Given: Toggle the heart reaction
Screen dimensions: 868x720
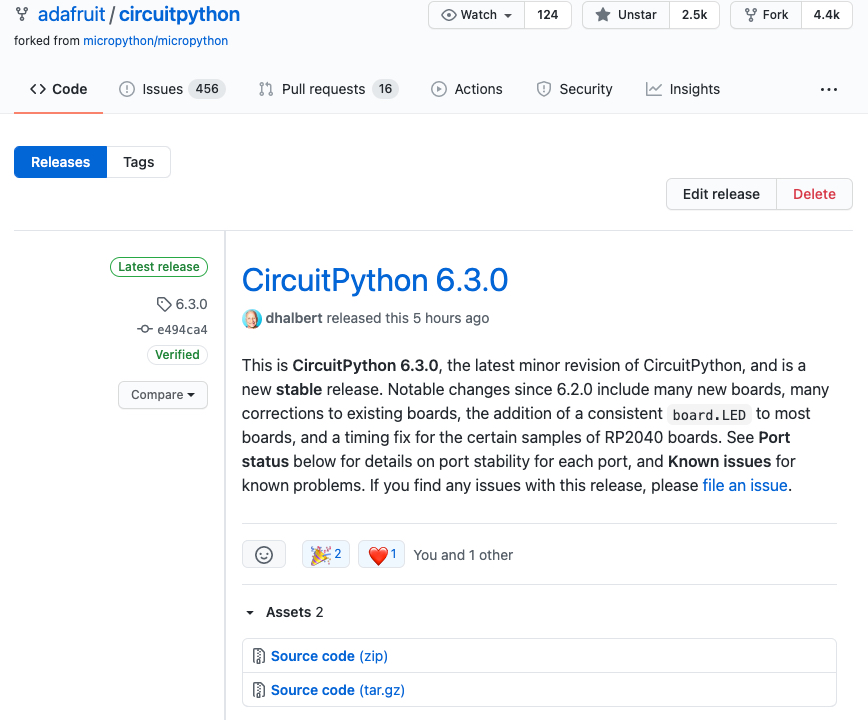Looking at the screenshot, I should pos(381,555).
